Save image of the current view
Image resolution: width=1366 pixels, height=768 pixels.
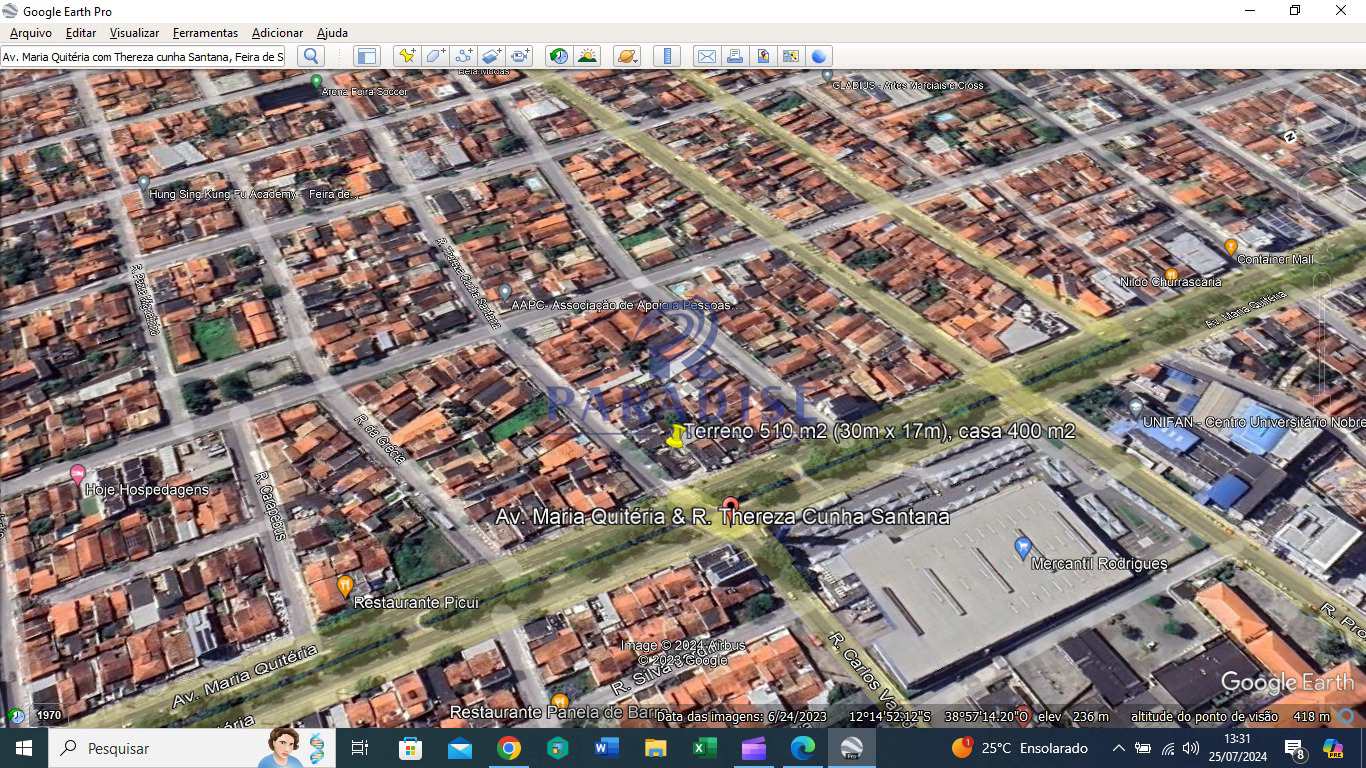762,56
